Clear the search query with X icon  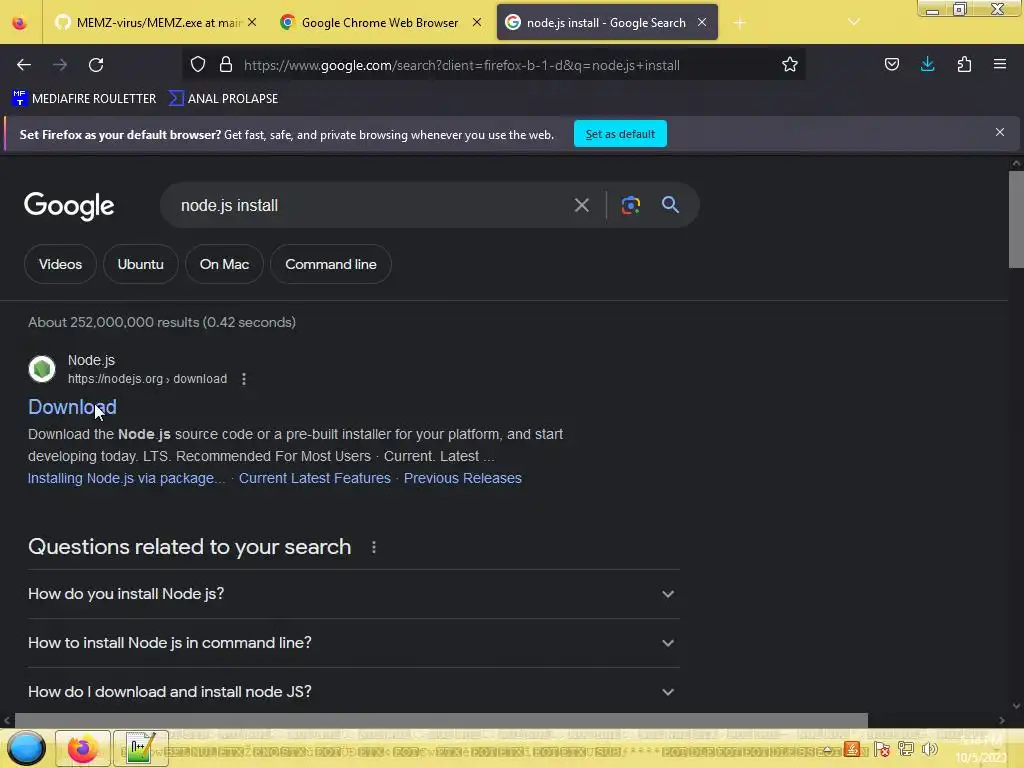pyautogui.click(x=581, y=205)
